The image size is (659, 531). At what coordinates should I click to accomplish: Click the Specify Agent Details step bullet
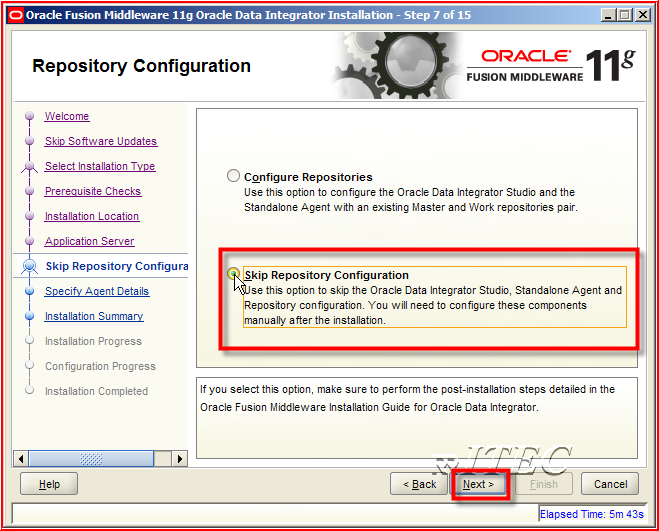(x=29, y=291)
